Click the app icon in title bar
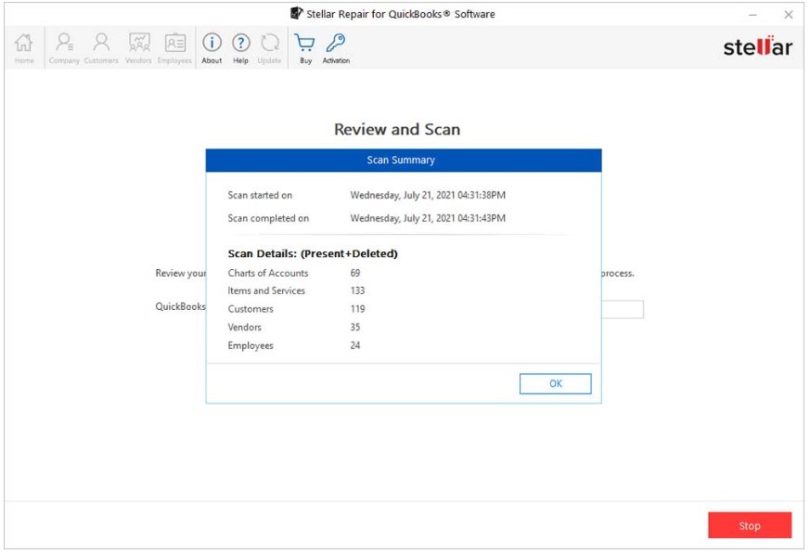This screenshot has height=554, width=810. 296,13
